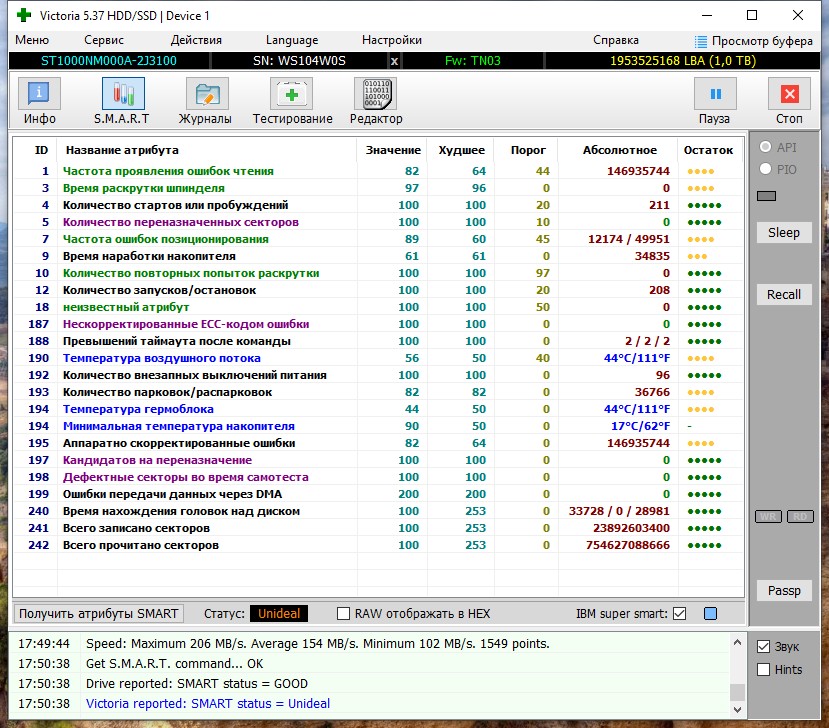The height and width of the screenshot is (728, 829).
Task: Click absolute value 754627088666
Action: click(x=628, y=545)
